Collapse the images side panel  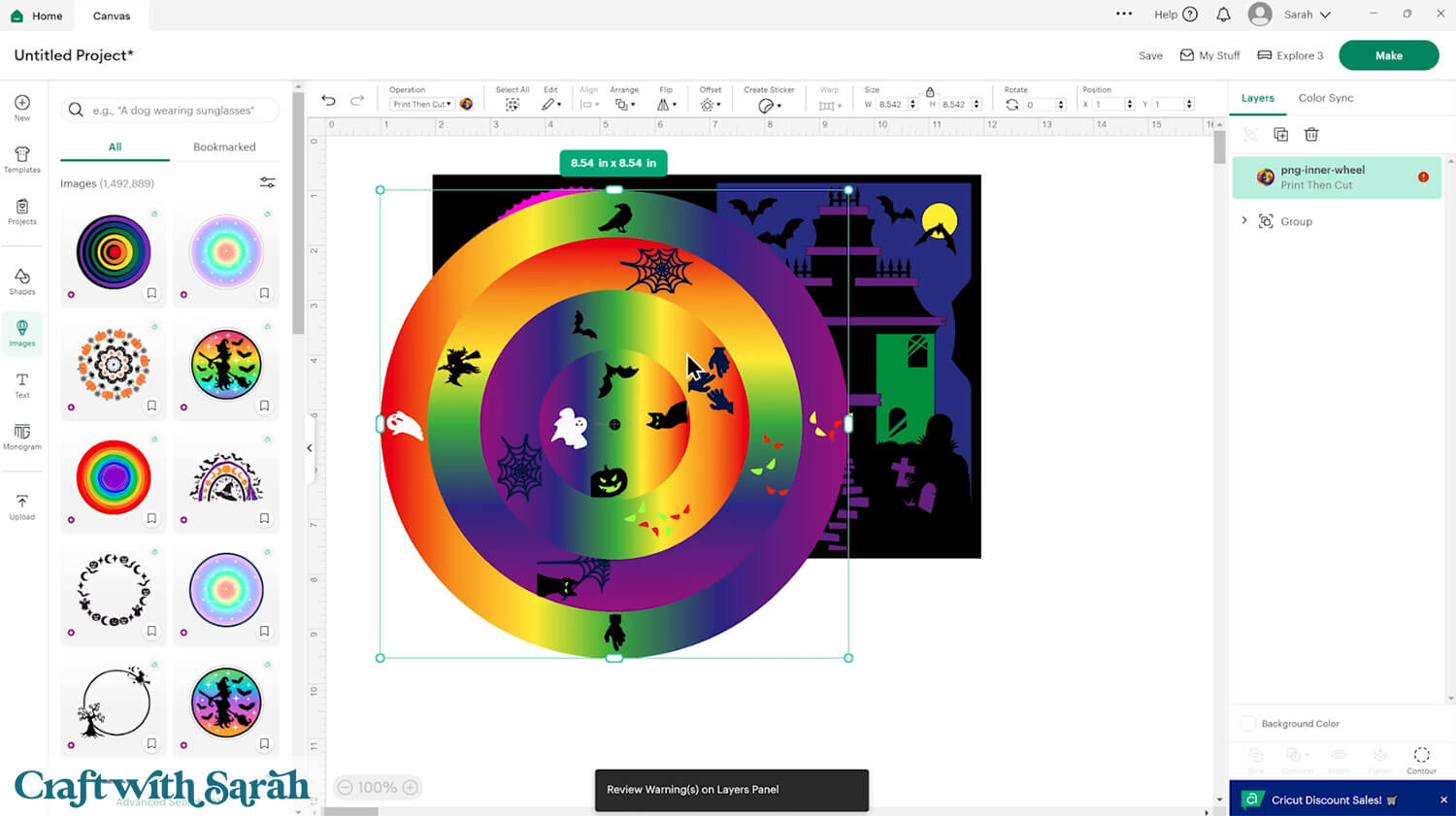tap(310, 447)
